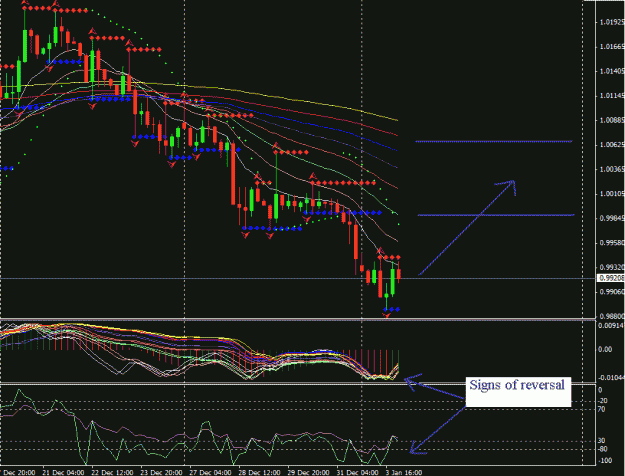Select the 22 Dec 12:00 time label

[112, 472]
